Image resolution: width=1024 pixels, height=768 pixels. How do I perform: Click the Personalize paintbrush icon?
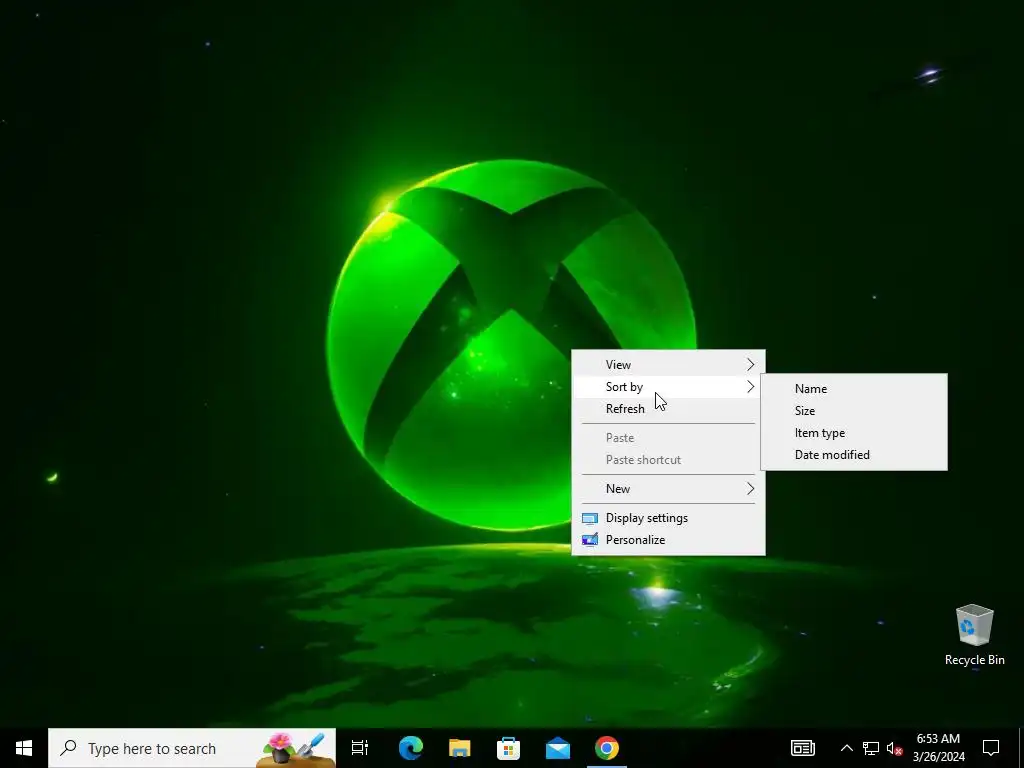pyautogui.click(x=590, y=540)
